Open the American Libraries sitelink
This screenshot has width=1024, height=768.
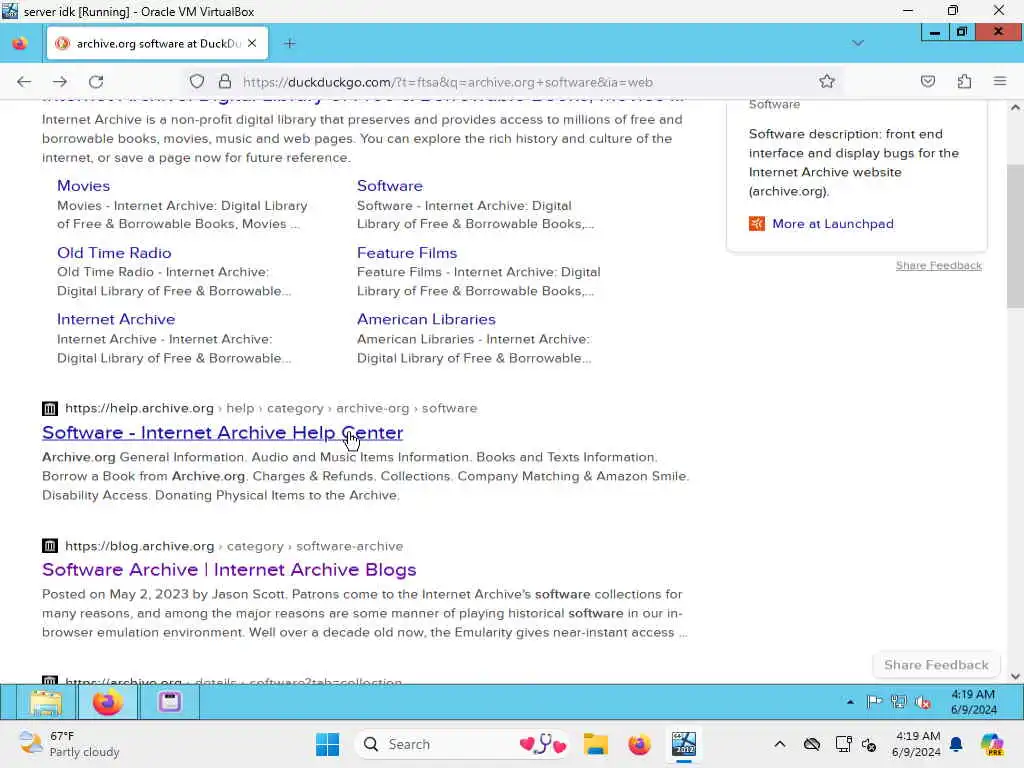[x=426, y=319]
